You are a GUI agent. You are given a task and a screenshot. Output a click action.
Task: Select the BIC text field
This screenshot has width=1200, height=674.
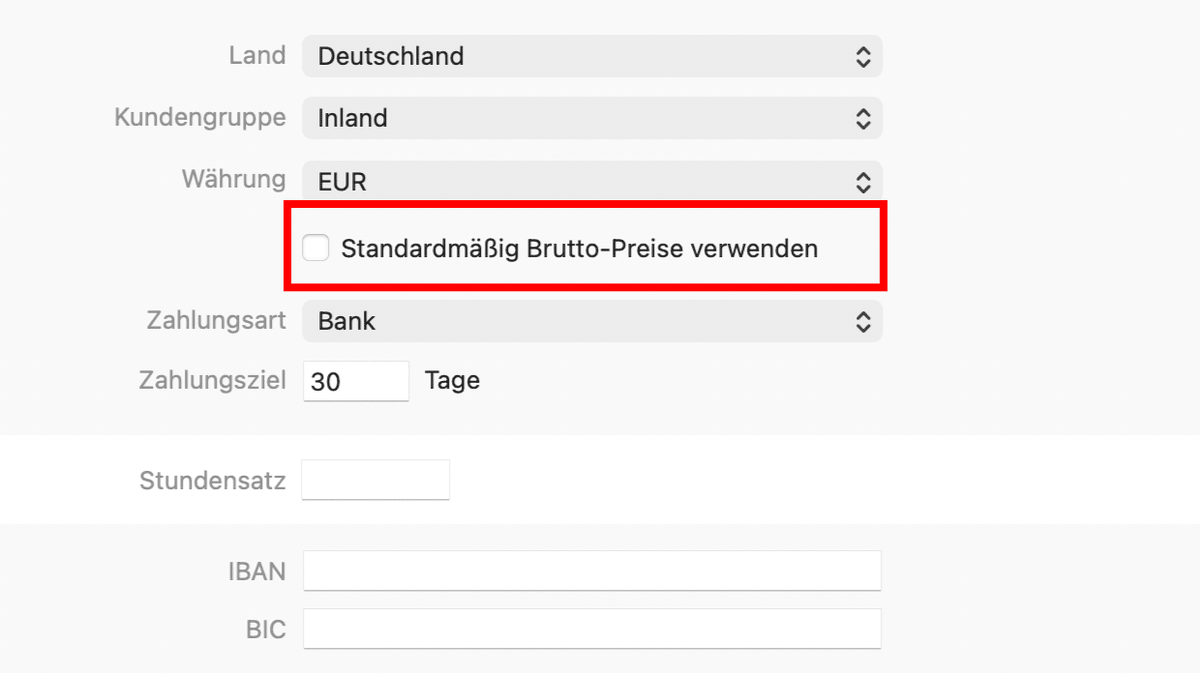pos(591,629)
